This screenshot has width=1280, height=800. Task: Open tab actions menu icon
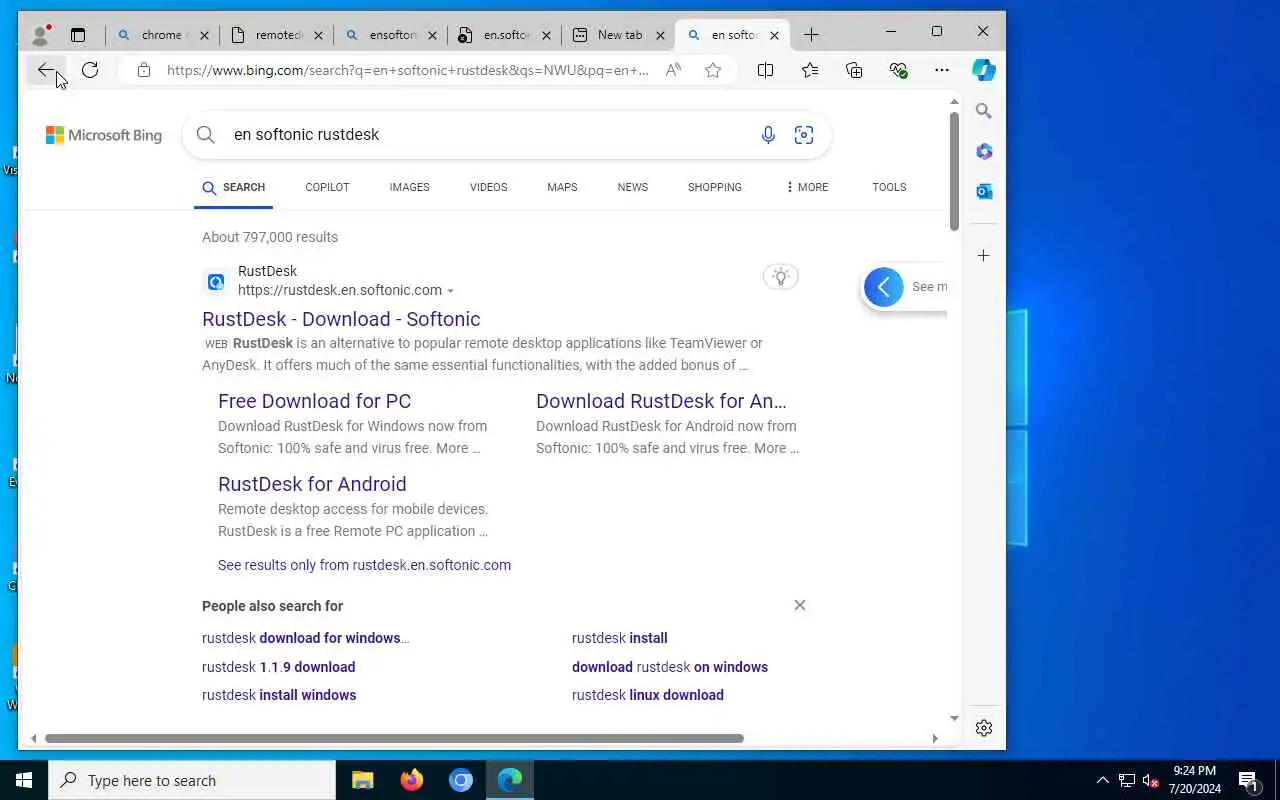tap(78, 35)
